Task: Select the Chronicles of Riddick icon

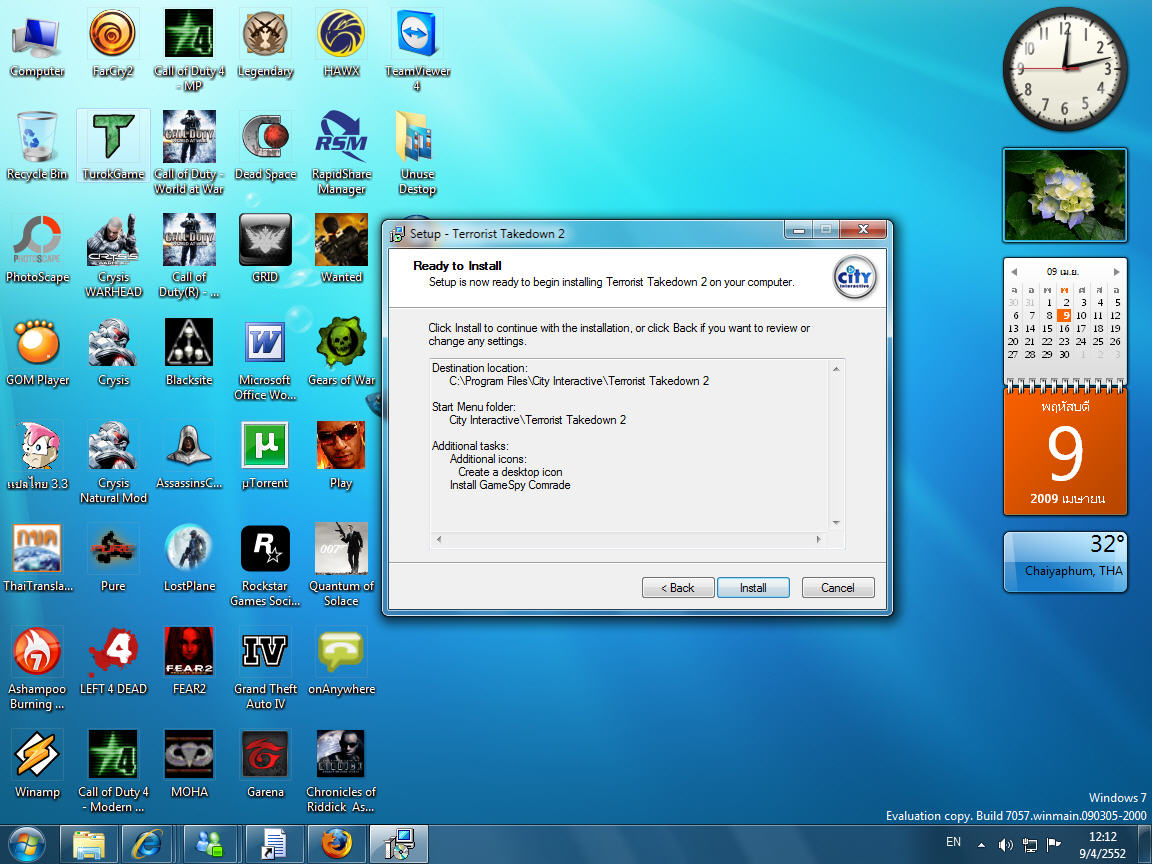Action: 342,770
